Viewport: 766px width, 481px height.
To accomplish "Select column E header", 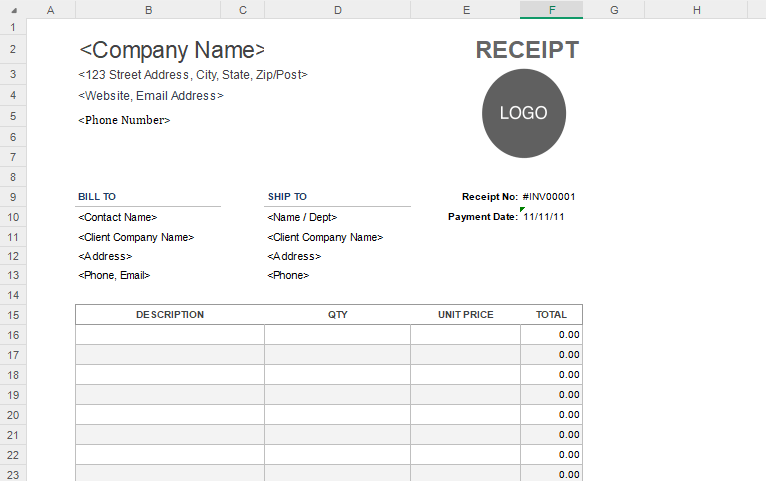I will (x=466, y=10).
